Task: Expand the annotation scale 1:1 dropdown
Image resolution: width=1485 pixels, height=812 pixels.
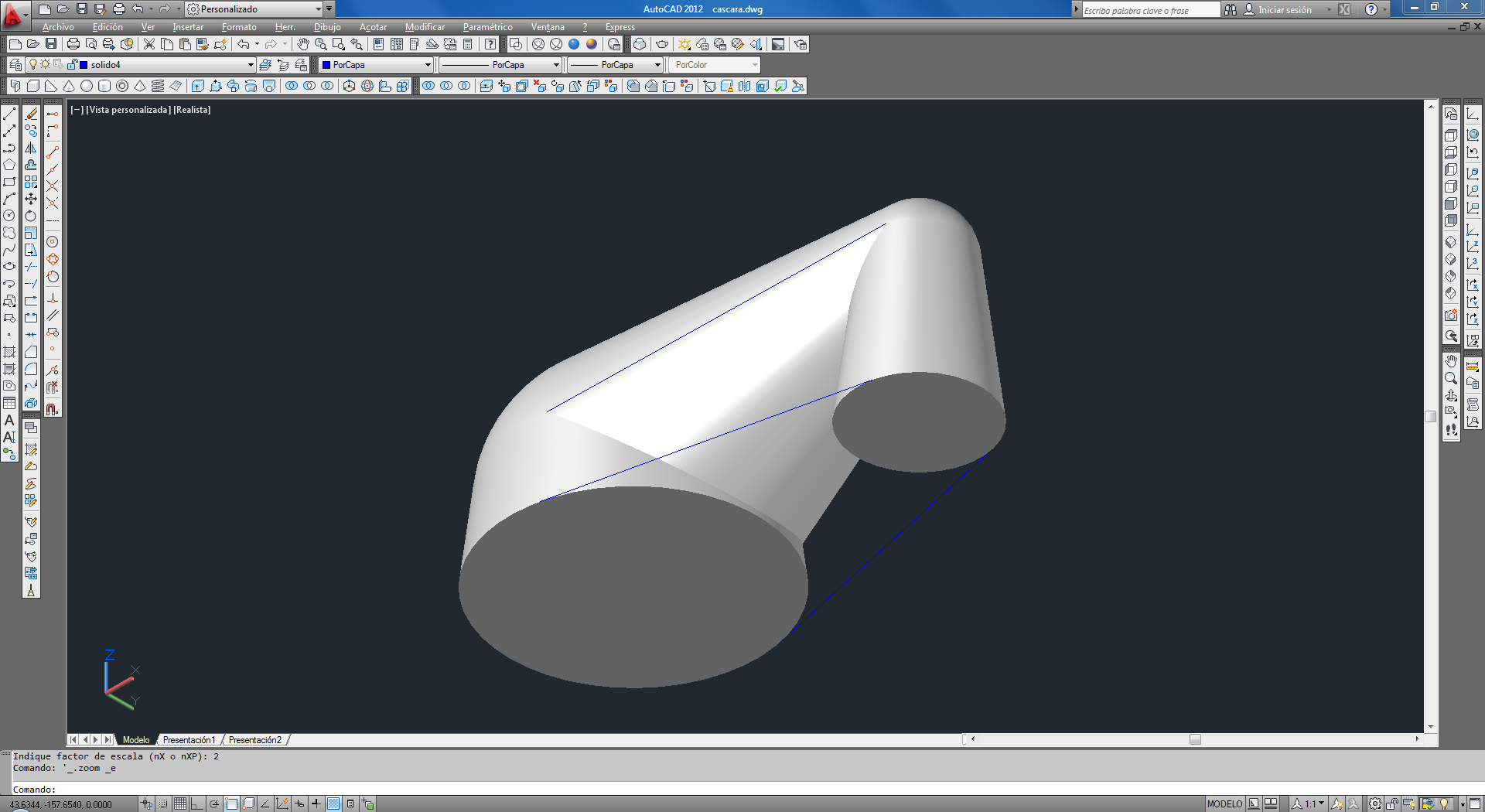Action: [x=1322, y=803]
